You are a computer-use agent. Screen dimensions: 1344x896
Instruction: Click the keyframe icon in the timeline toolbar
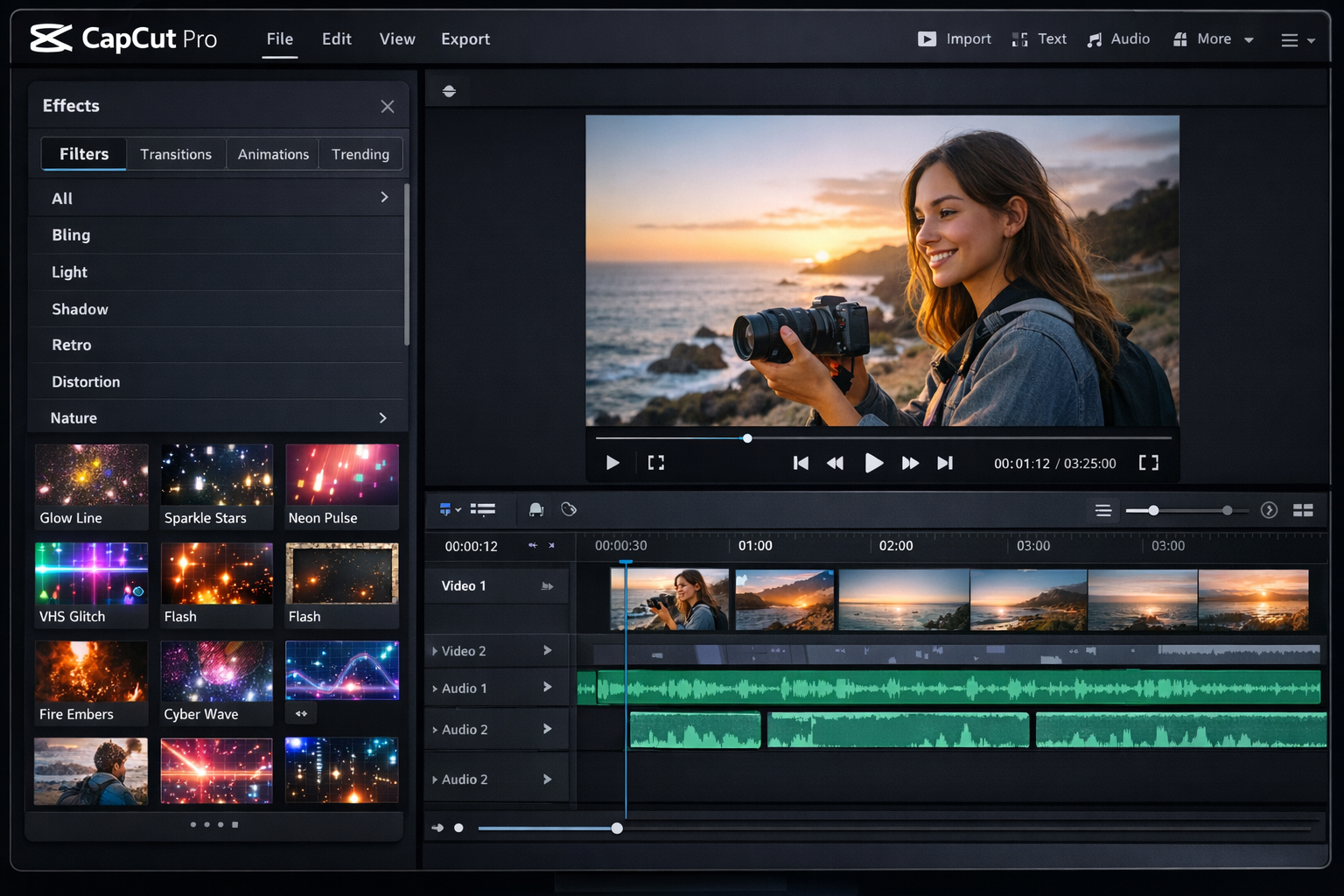pos(569,509)
